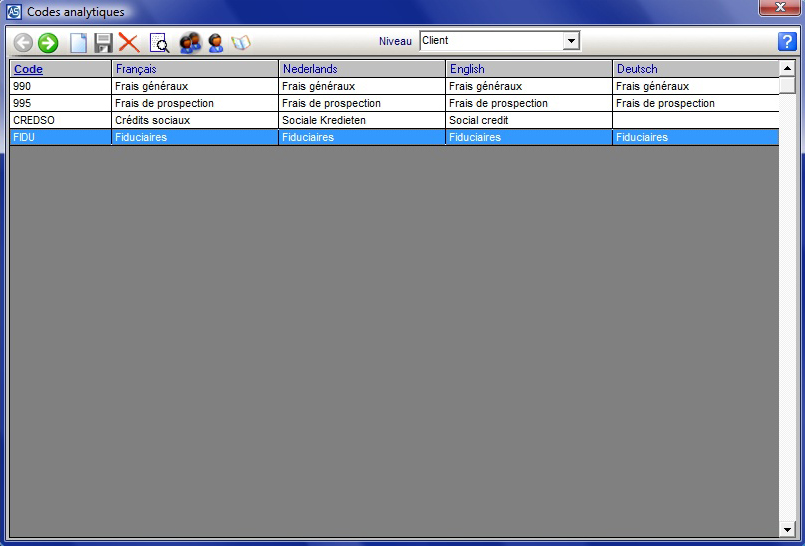
Task: Close the Codes analytiques window
Action: (780, 8)
